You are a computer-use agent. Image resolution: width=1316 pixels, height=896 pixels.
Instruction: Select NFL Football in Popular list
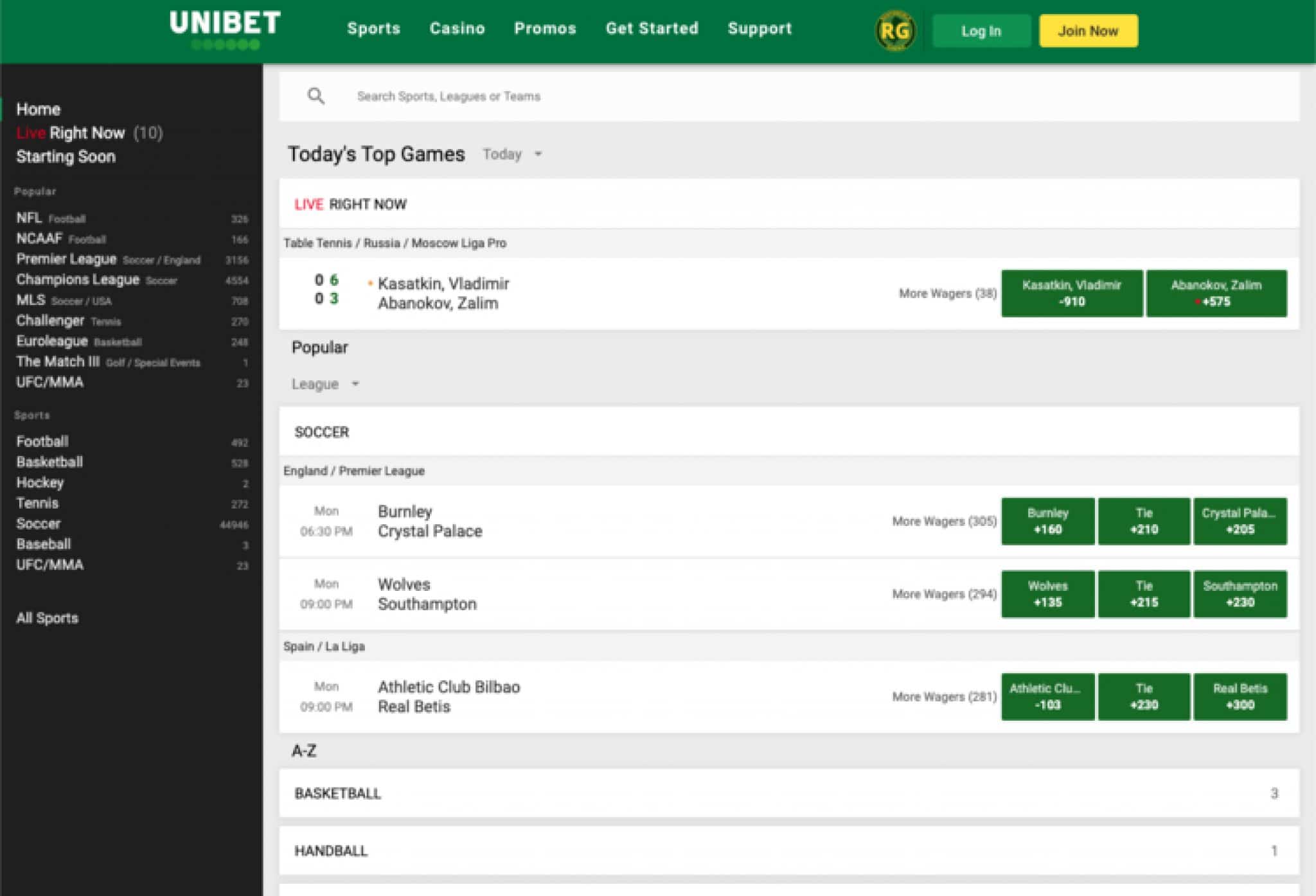click(x=132, y=218)
